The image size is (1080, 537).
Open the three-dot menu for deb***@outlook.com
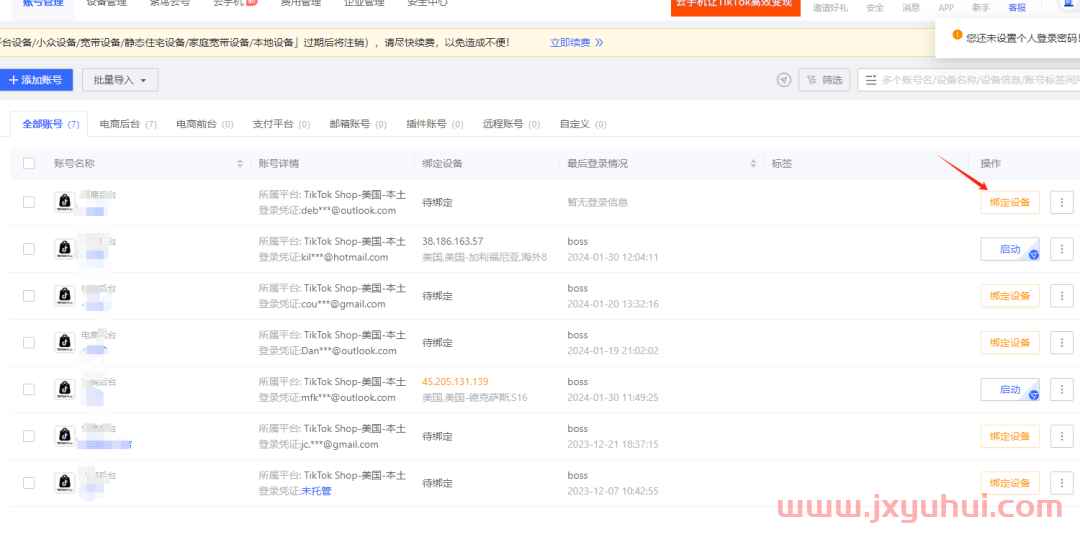(1061, 202)
